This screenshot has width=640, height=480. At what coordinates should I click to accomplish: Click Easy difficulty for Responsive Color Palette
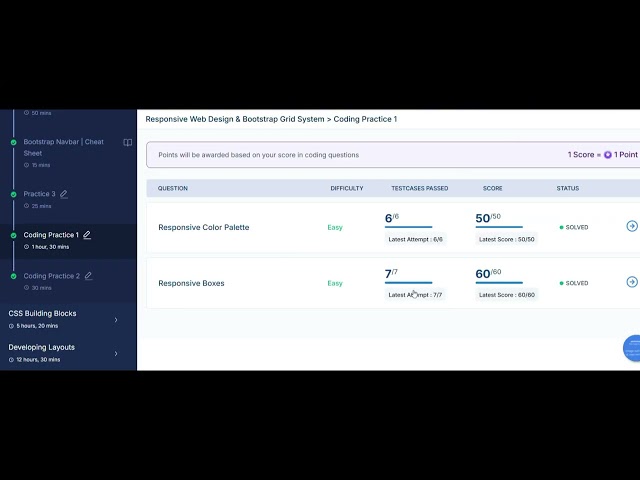tap(335, 227)
